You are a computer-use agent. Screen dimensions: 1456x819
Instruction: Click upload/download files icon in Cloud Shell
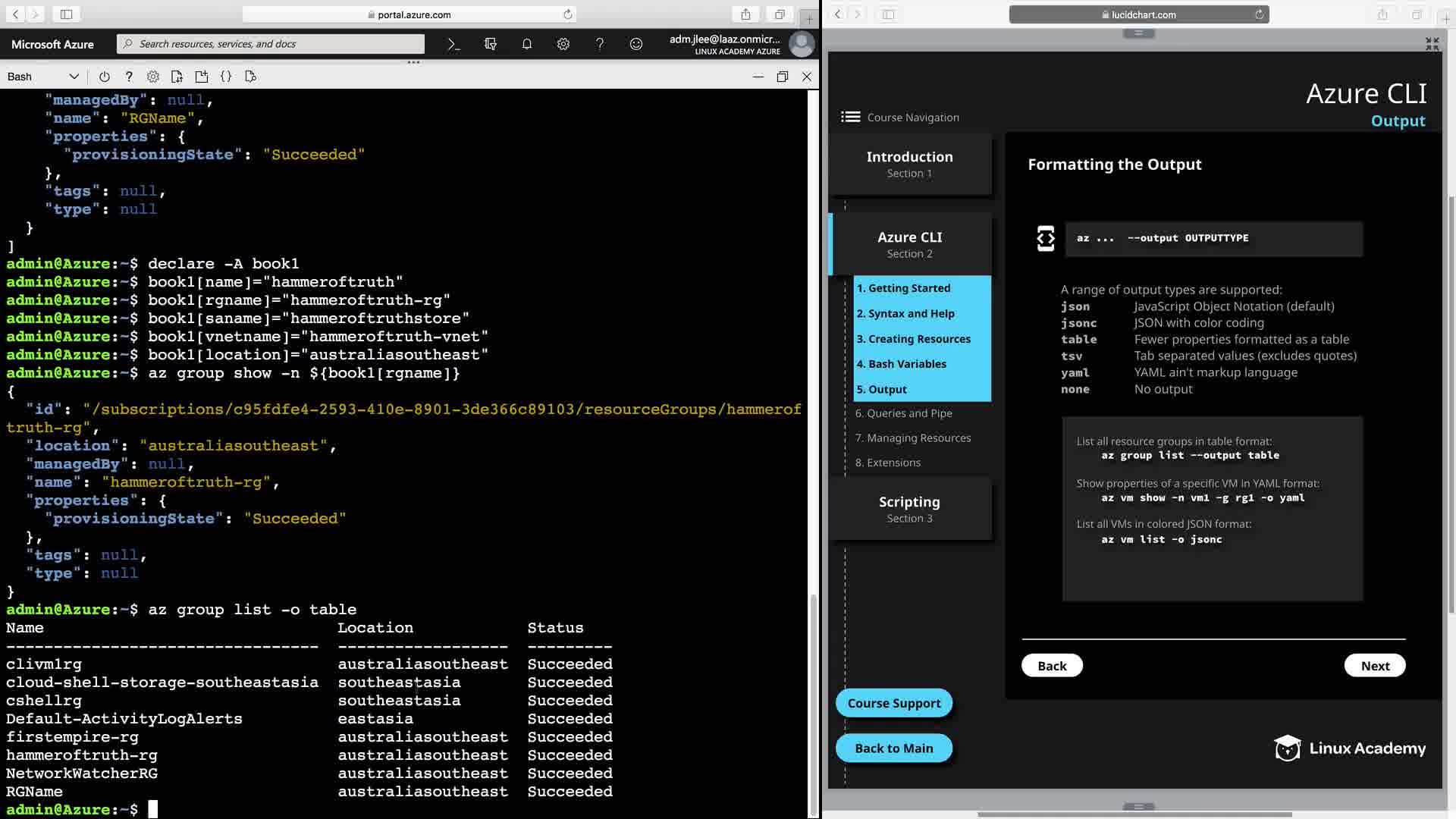tap(177, 77)
